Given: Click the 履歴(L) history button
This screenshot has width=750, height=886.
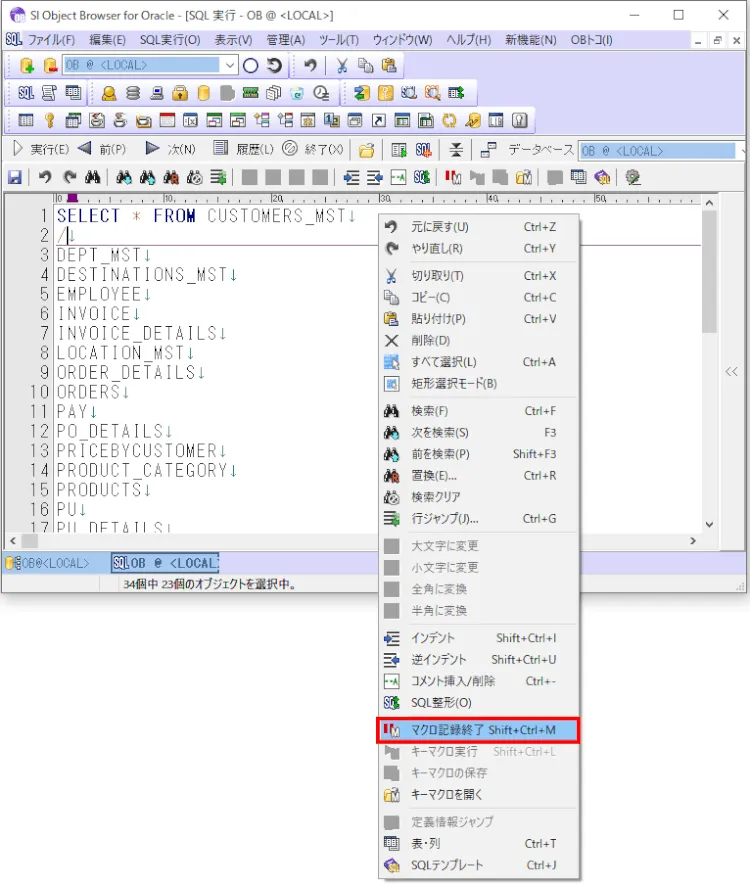Looking at the screenshot, I should click(244, 149).
